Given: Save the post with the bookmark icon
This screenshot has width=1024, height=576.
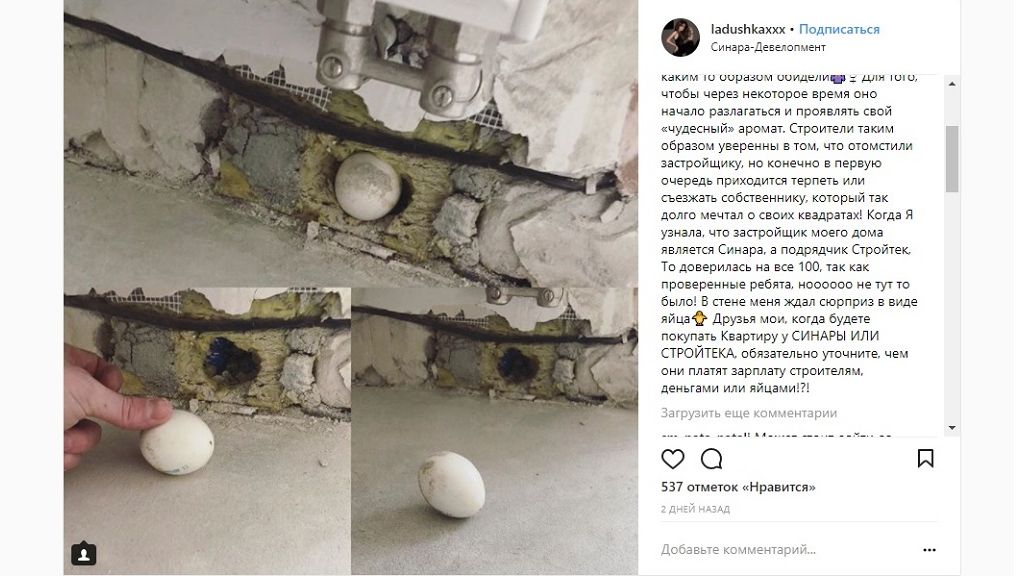Looking at the screenshot, I should click(x=925, y=458).
